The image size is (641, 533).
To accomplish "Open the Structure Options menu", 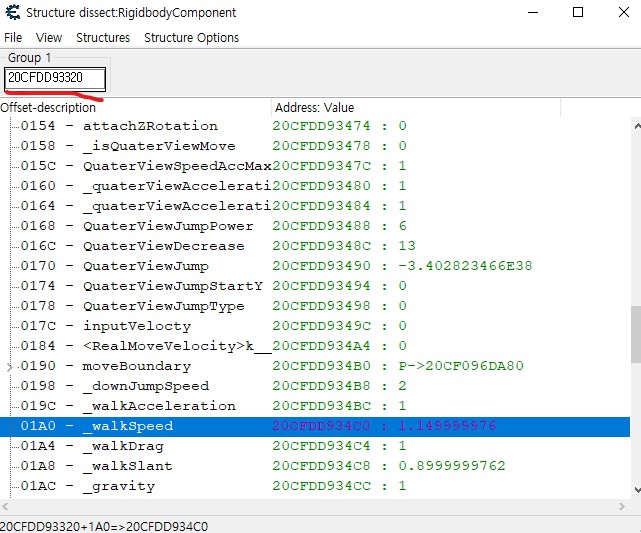I will [x=191, y=37].
